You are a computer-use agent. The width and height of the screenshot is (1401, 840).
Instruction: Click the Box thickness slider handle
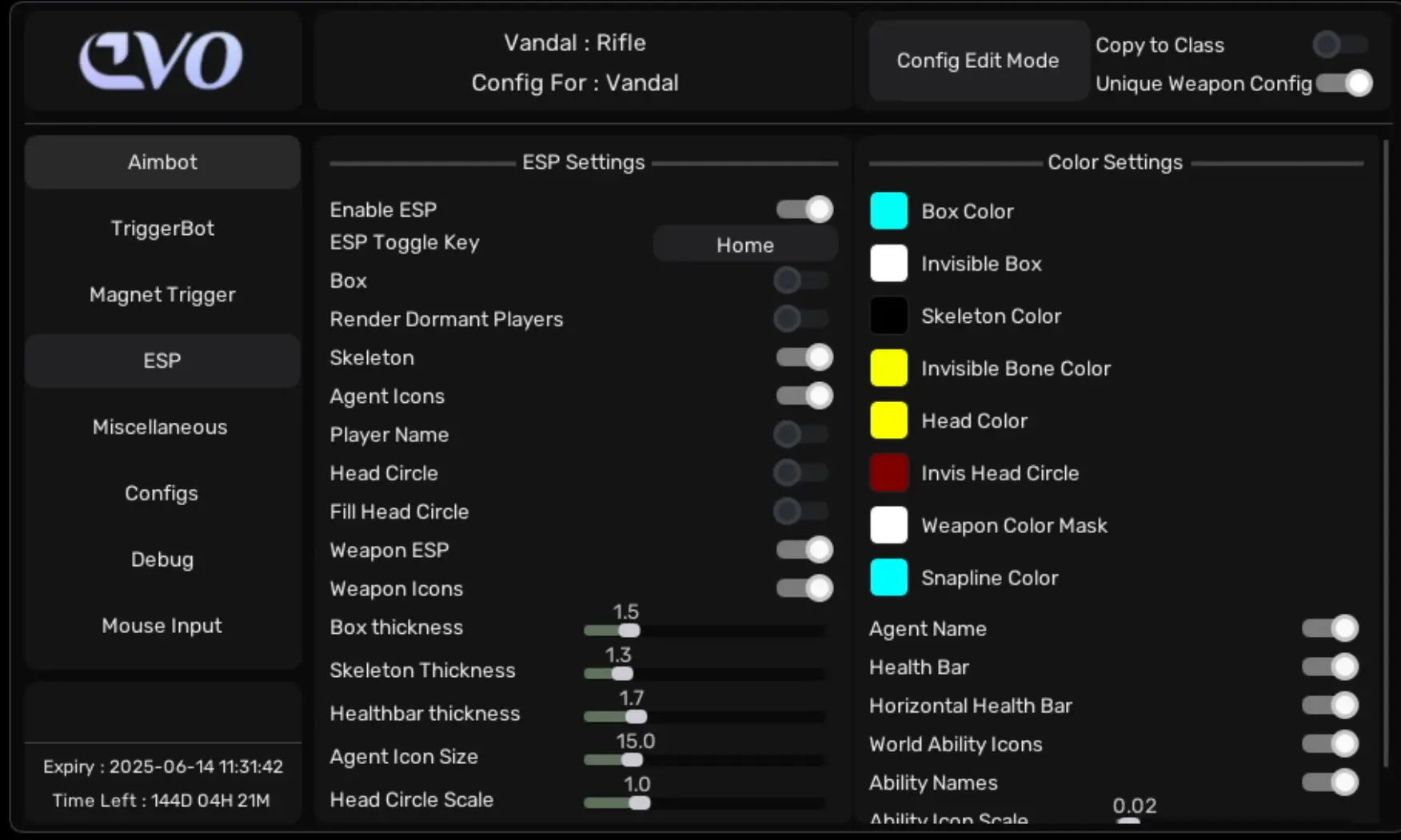(629, 631)
